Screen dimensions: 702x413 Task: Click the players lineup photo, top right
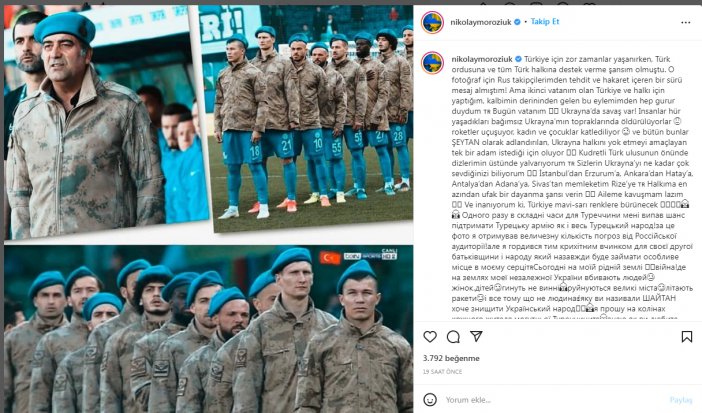[308, 117]
